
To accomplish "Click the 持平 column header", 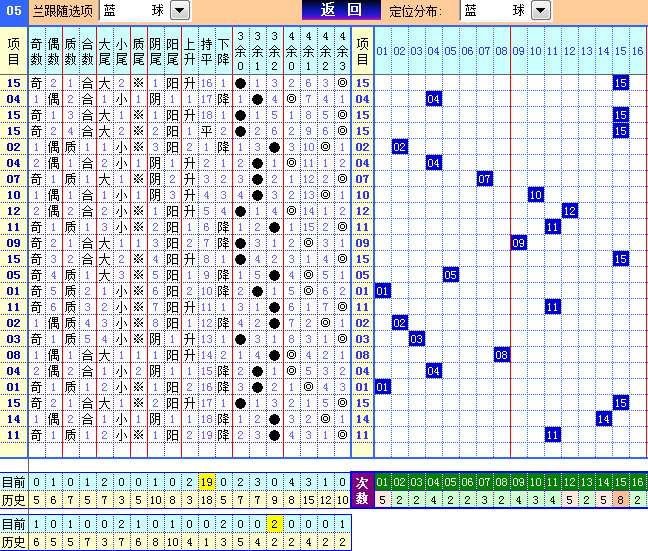I will pyautogui.click(x=207, y=51).
